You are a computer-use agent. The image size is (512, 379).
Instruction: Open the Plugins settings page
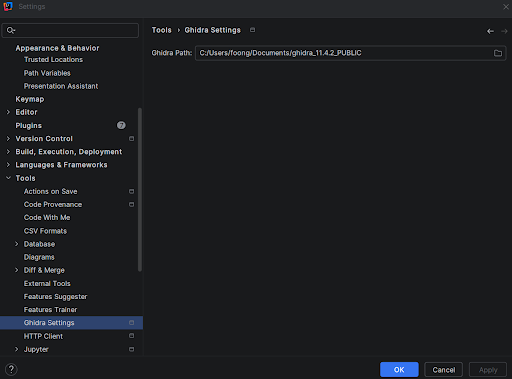pyautogui.click(x=29, y=126)
